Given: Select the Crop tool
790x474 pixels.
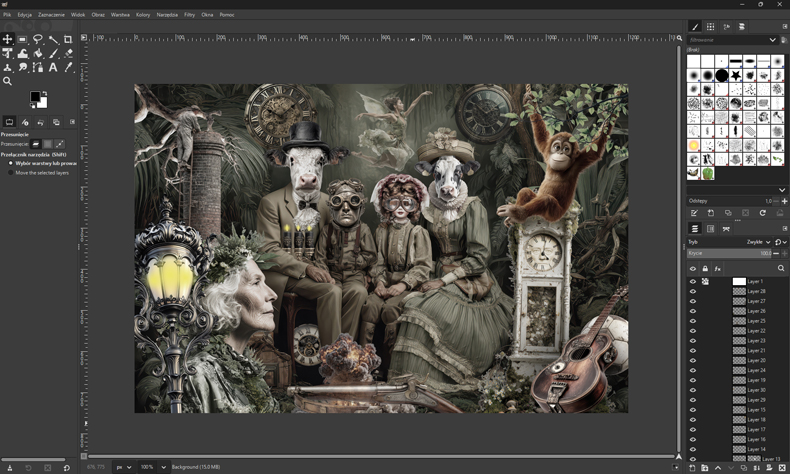Looking at the screenshot, I should 68,39.
